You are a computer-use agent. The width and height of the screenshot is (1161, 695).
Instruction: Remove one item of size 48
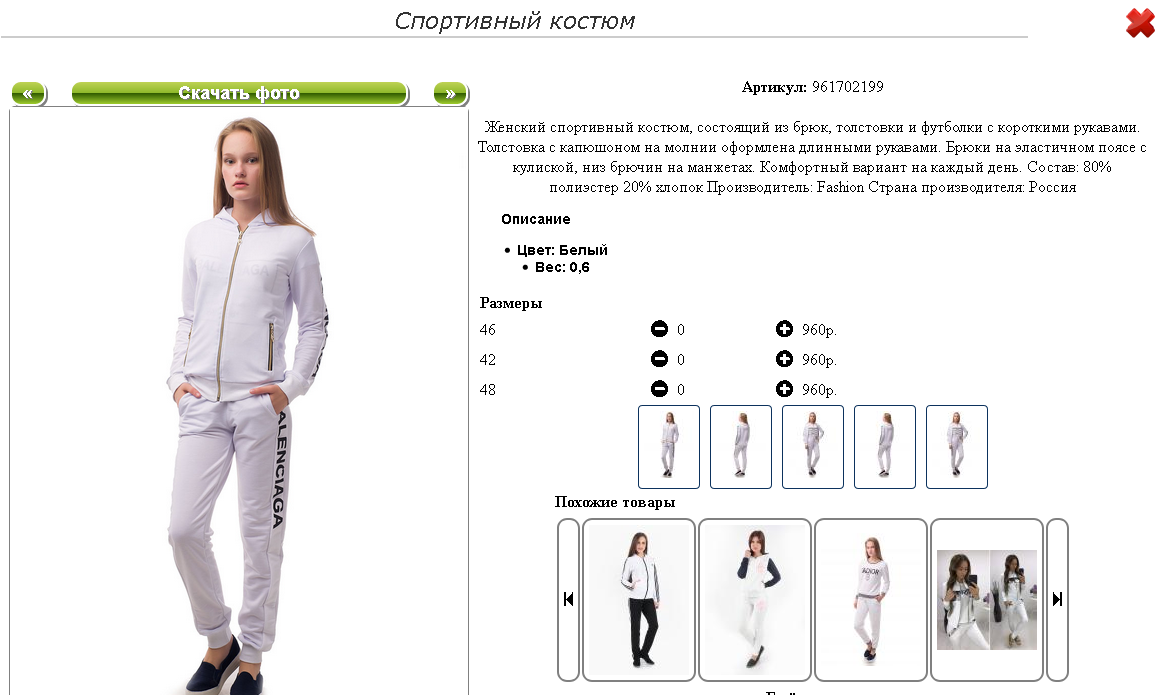(x=659, y=389)
